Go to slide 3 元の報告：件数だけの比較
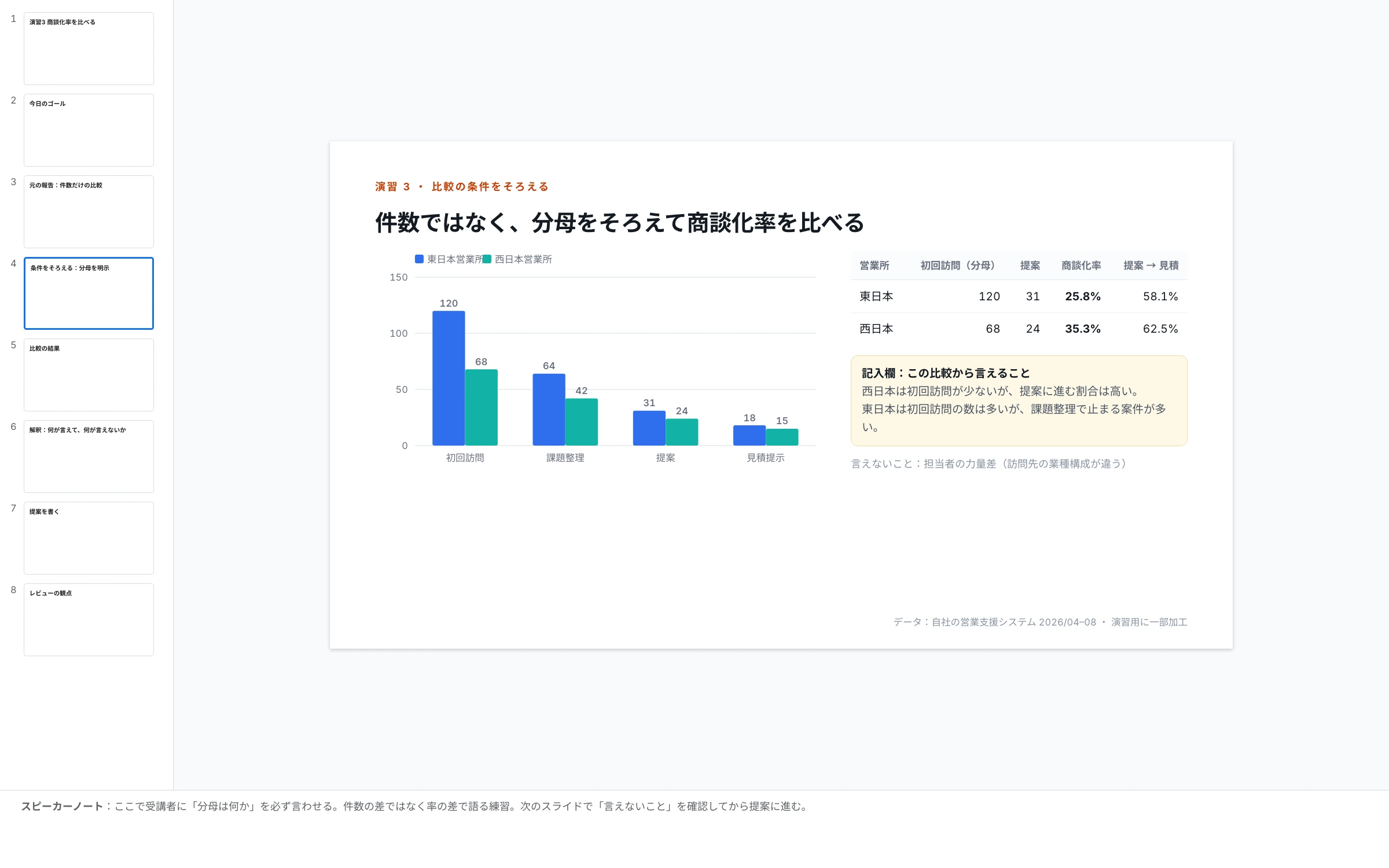Screen dimensions: 1389x868 point(89,212)
